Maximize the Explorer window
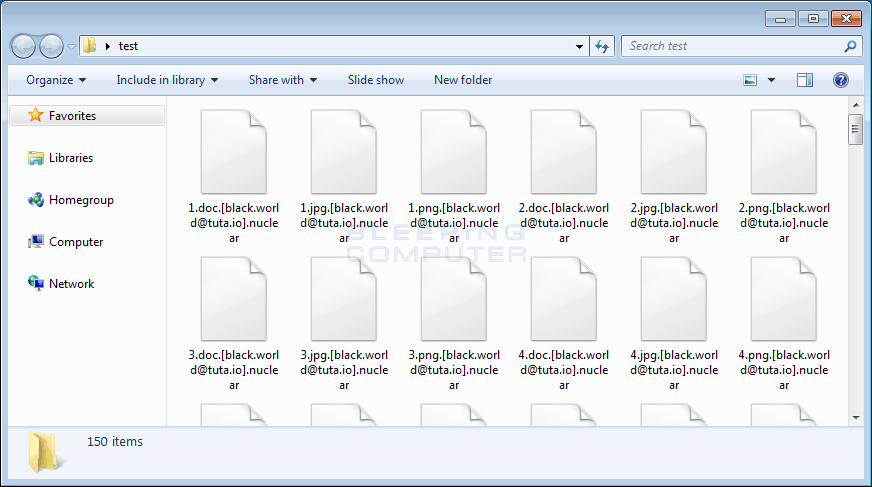Image resolution: width=872 pixels, height=487 pixels. click(x=813, y=19)
